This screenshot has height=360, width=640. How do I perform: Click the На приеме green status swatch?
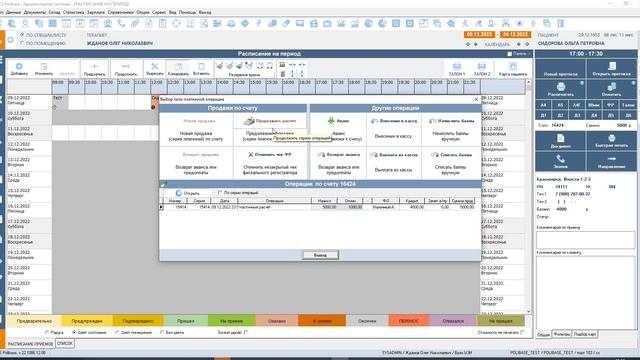(x=231, y=321)
